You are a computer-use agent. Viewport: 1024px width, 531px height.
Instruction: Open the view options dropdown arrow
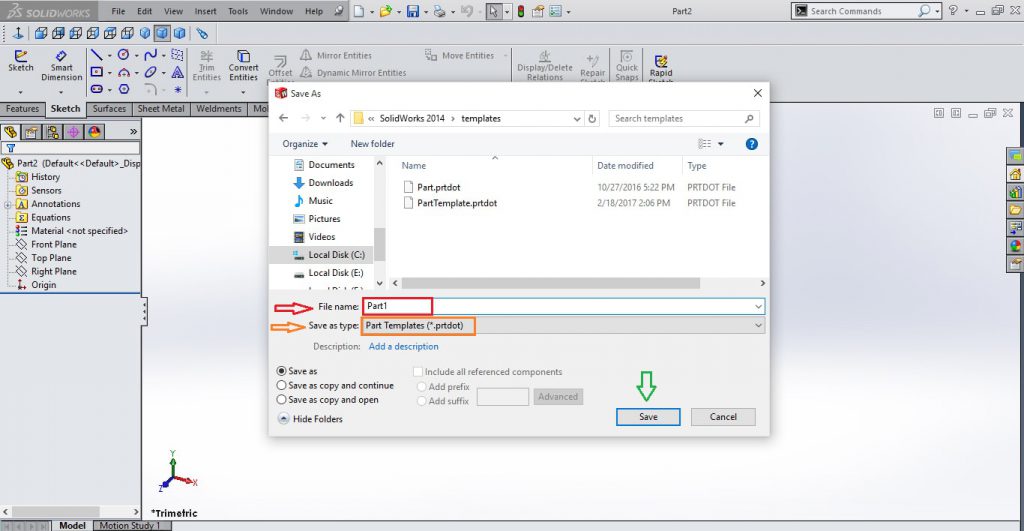[721, 144]
